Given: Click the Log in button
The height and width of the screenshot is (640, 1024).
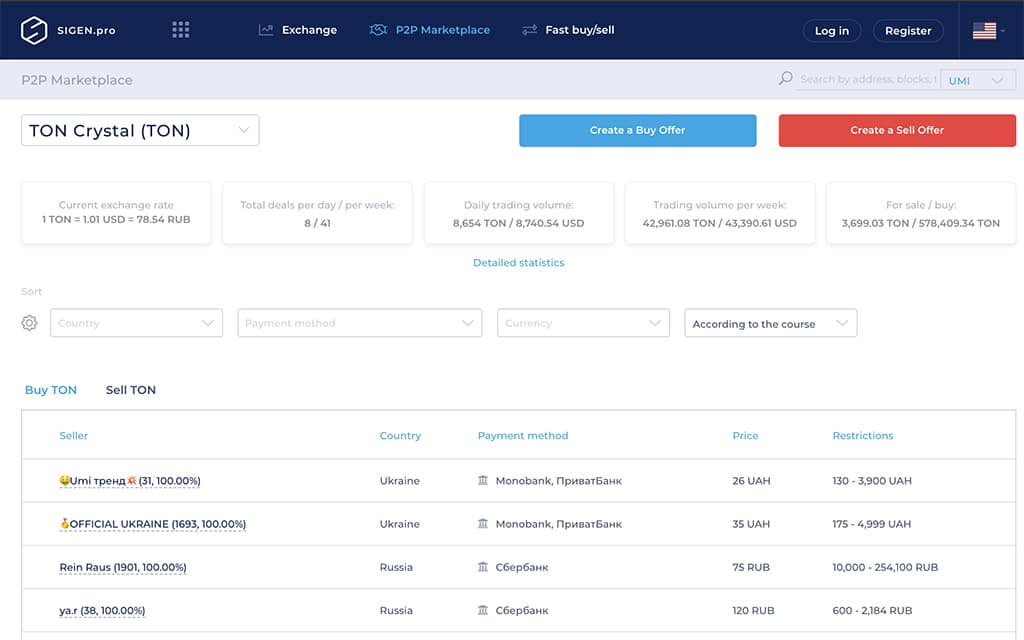Looking at the screenshot, I should click(x=832, y=31).
